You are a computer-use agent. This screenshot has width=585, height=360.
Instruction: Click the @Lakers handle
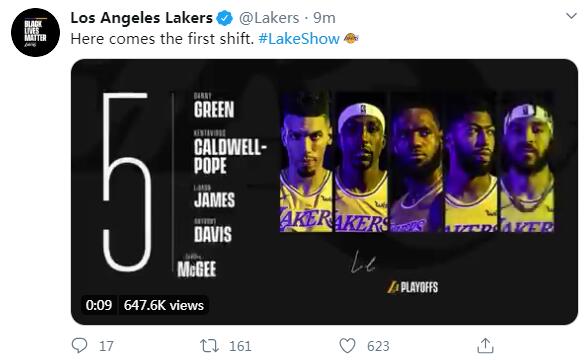tap(269, 18)
